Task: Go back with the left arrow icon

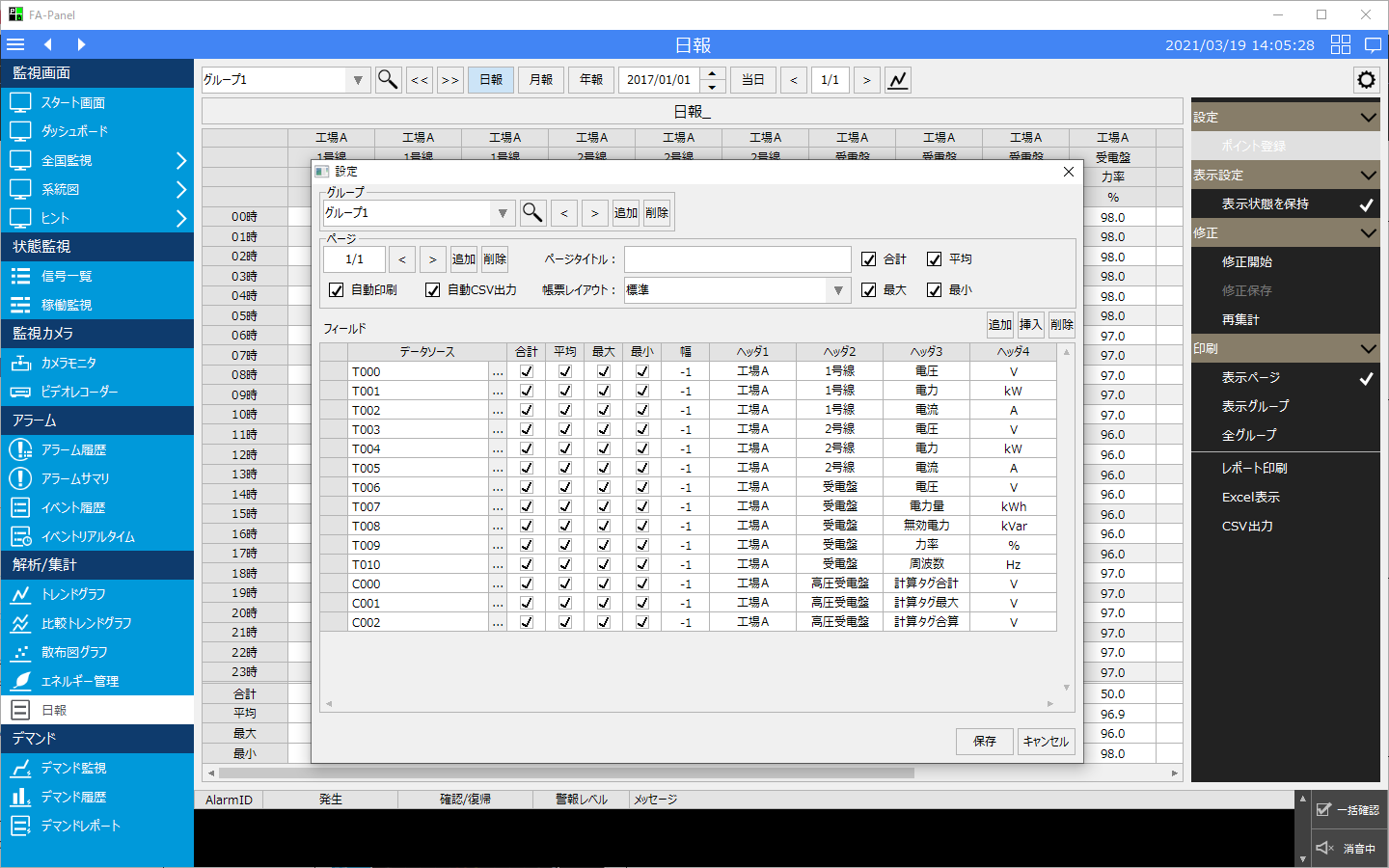Action: [x=47, y=44]
